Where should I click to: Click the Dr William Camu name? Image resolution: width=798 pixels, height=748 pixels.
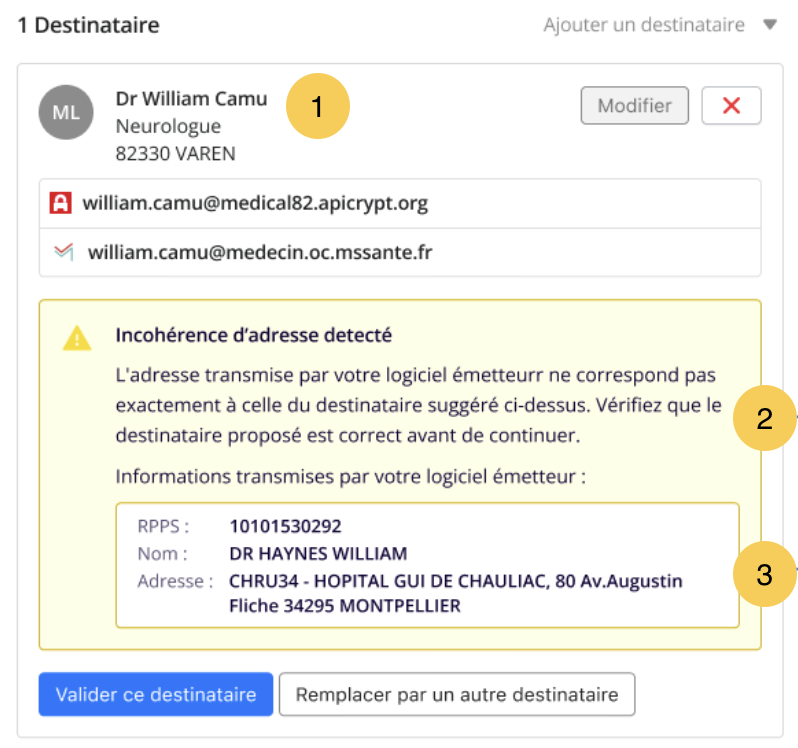(191, 99)
